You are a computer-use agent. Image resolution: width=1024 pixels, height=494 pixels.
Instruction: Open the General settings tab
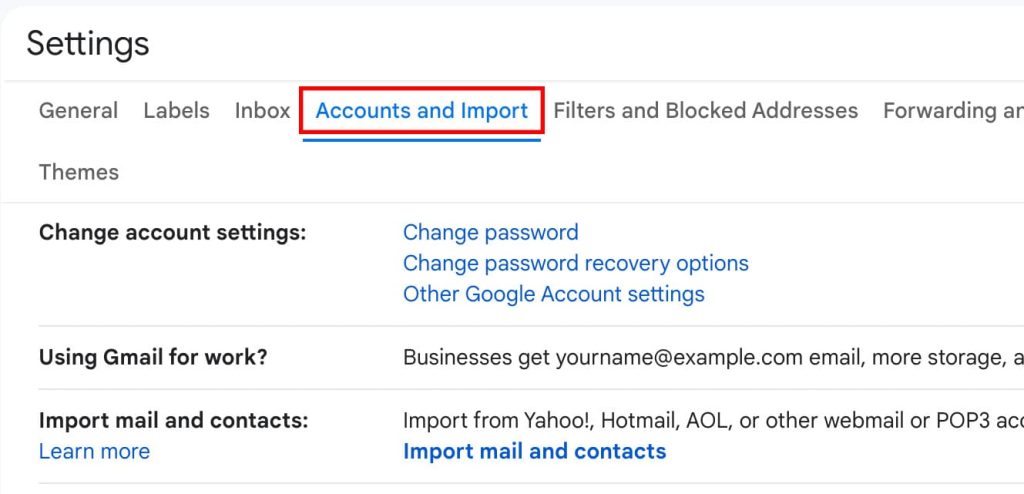tap(78, 111)
